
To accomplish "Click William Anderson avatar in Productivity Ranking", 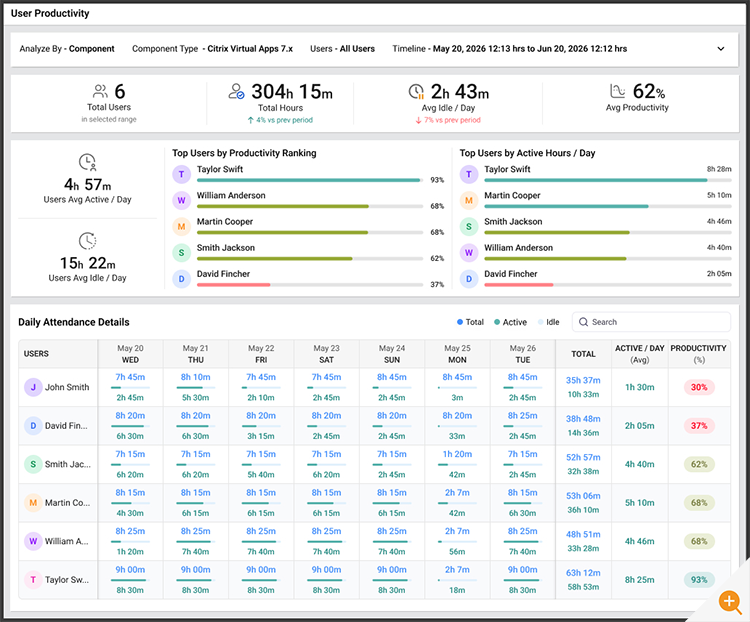I will coord(181,200).
